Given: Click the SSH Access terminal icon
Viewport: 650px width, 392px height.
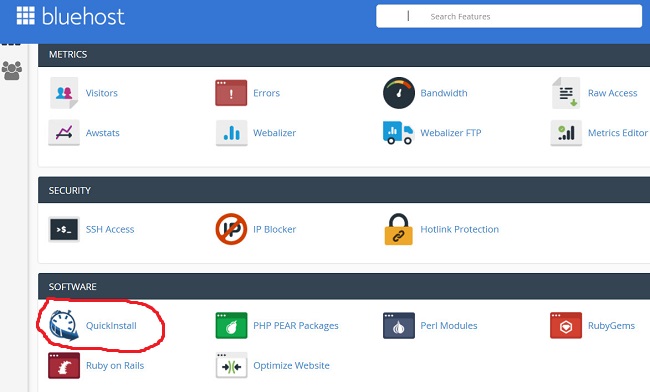Looking at the screenshot, I should click(x=64, y=229).
